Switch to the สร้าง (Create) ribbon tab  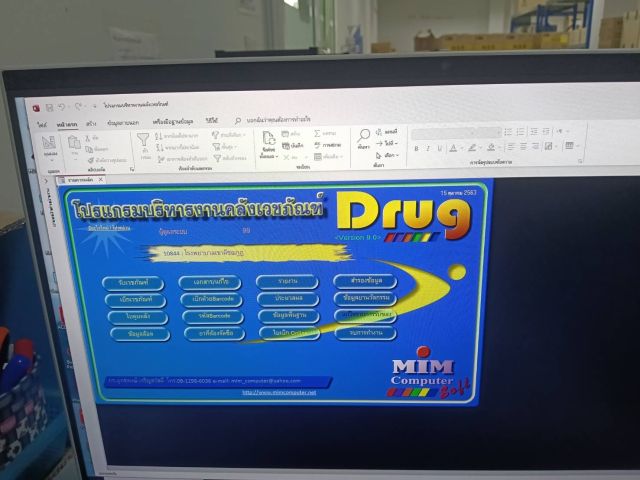tap(91, 123)
